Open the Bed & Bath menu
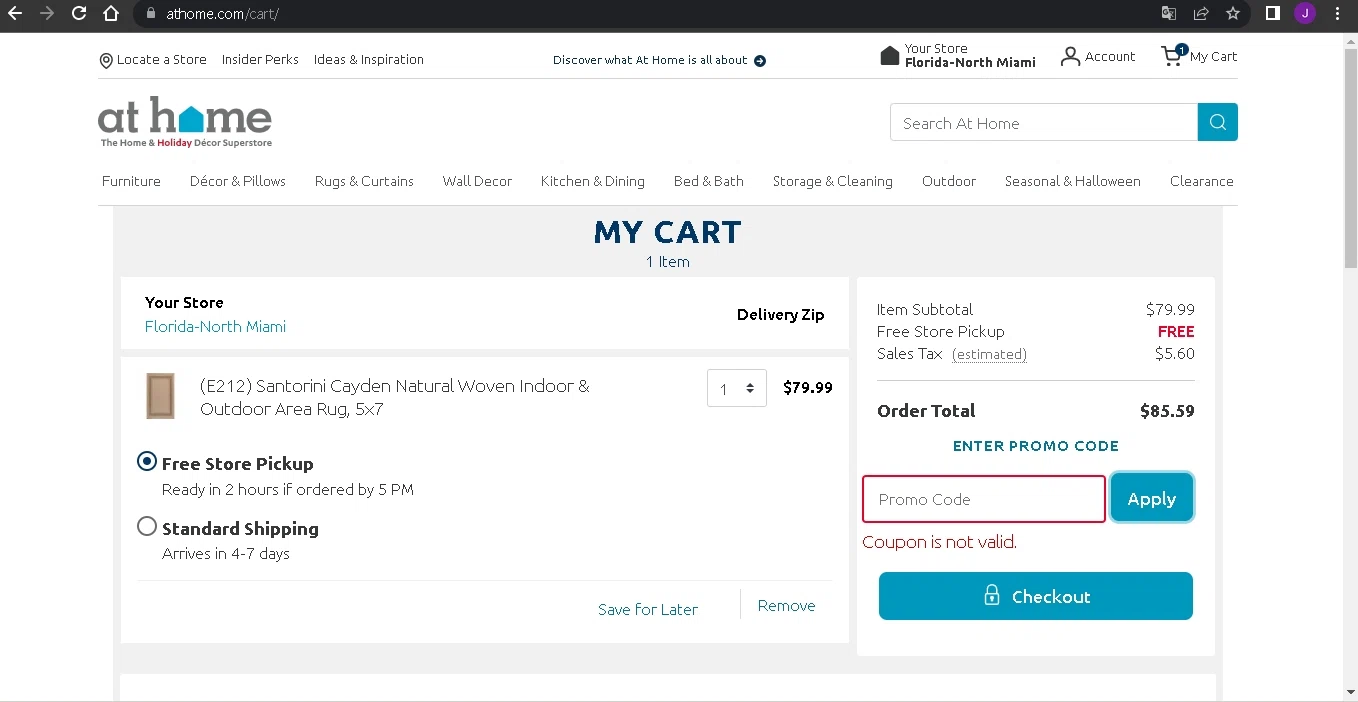Image resolution: width=1358 pixels, height=702 pixels. [709, 181]
